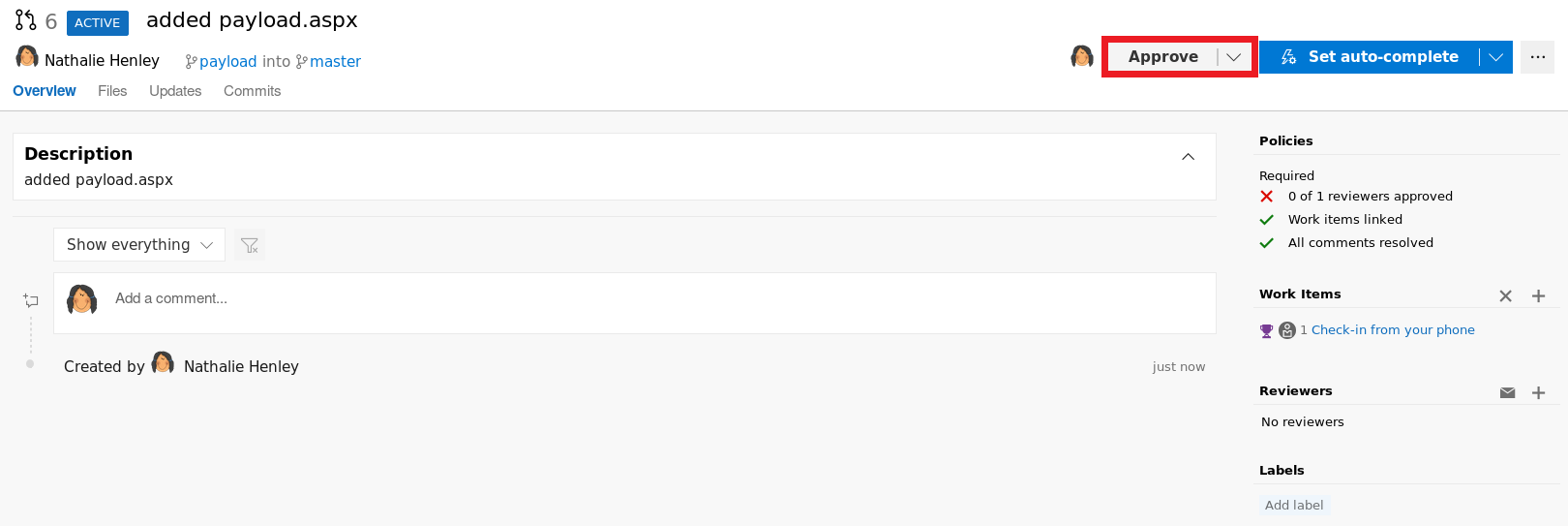Open the Show everything filter dropdown
The width and height of the screenshot is (1568, 526).
(x=139, y=245)
